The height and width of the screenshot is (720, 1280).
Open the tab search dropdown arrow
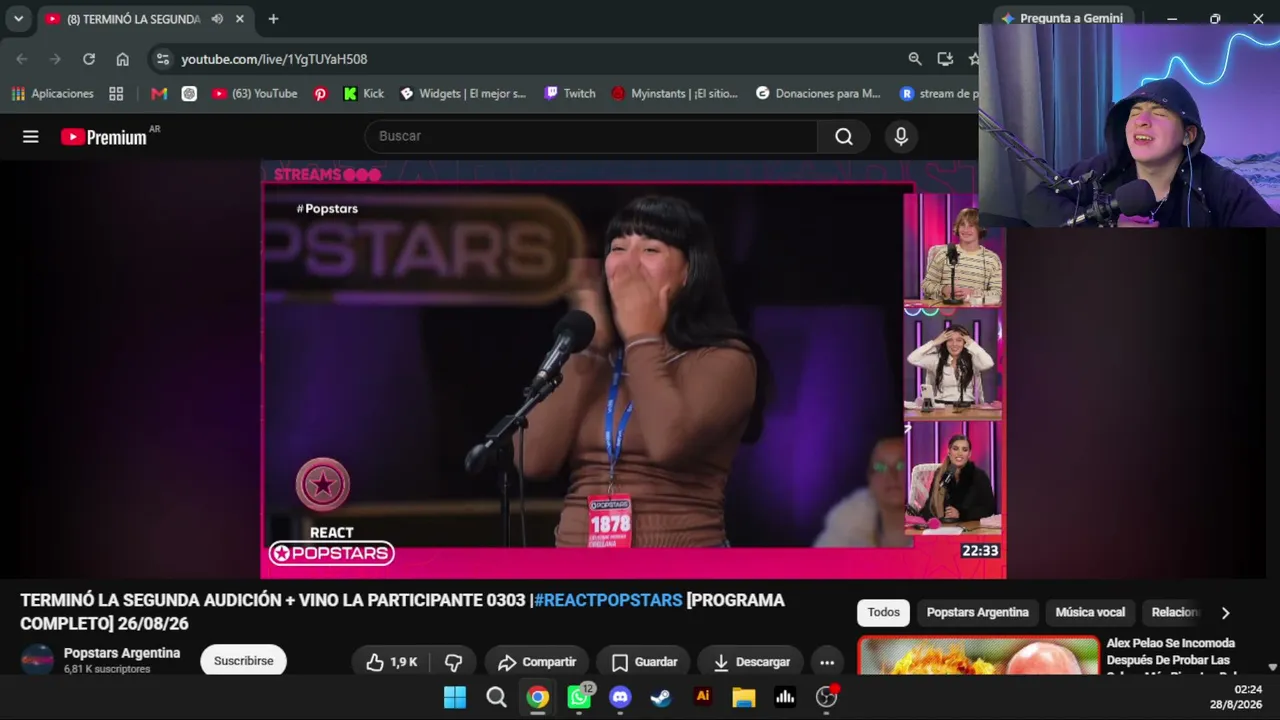(18, 19)
